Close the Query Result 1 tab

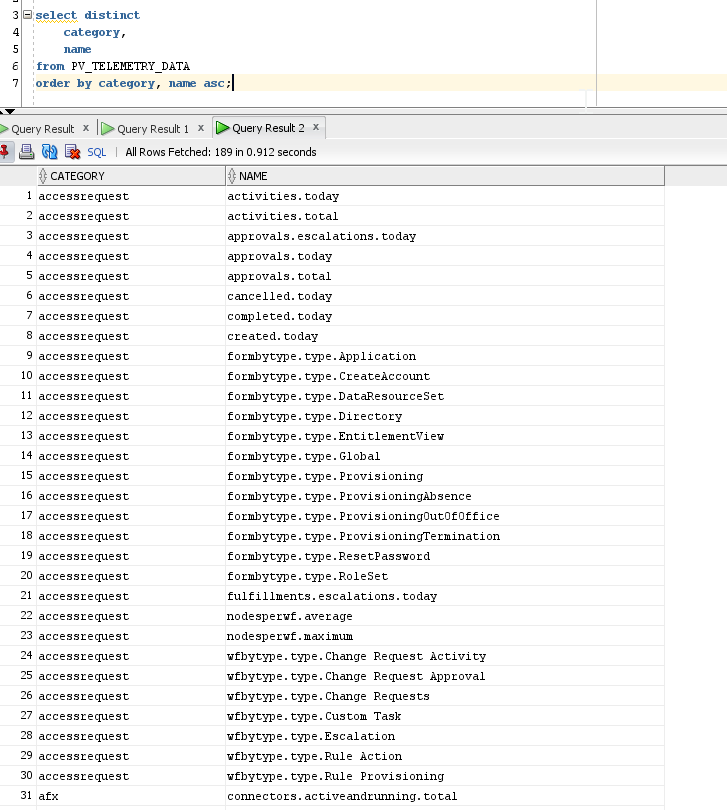coord(200,128)
